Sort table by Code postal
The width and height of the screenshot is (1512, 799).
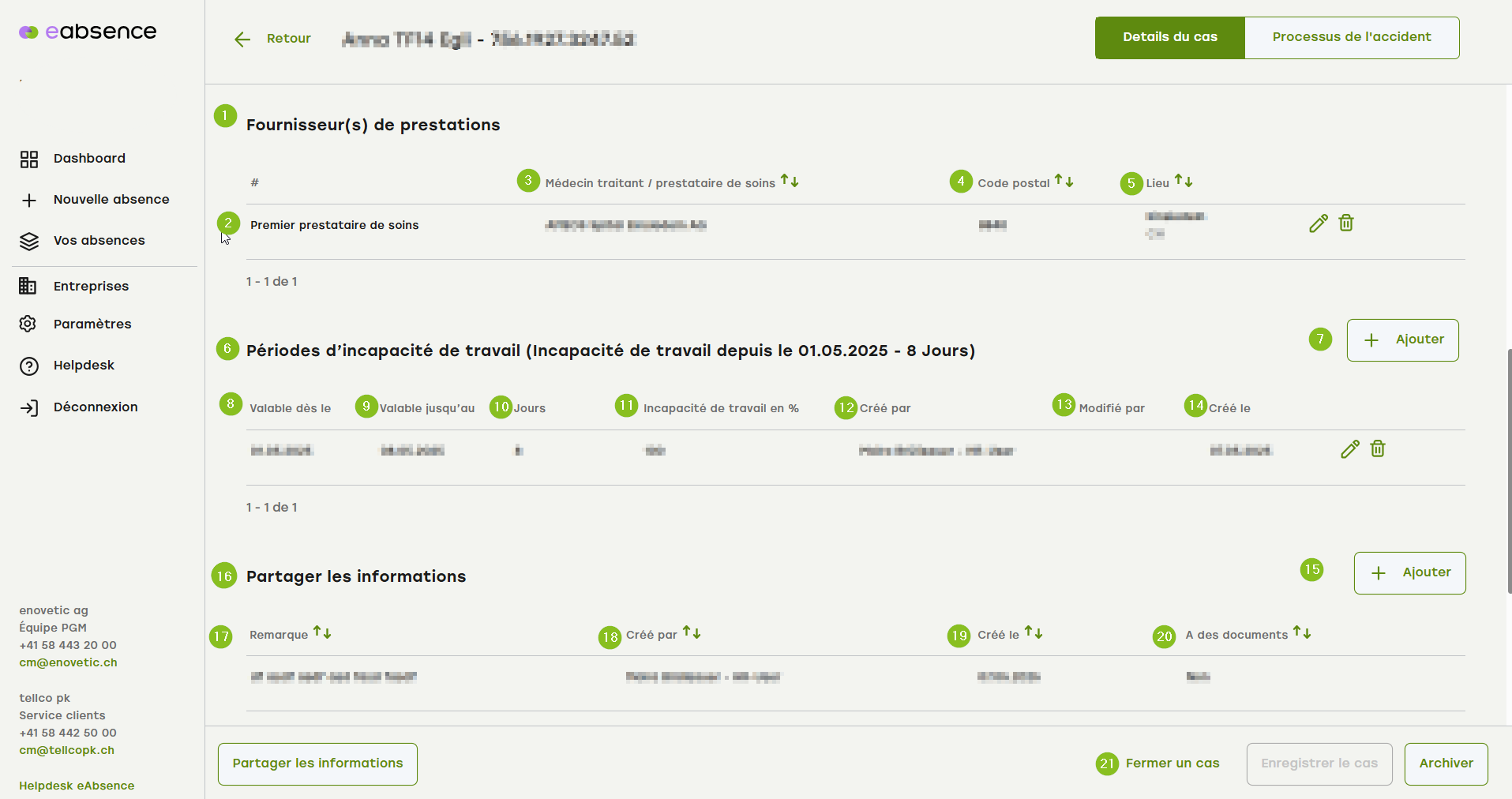[1064, 182]
